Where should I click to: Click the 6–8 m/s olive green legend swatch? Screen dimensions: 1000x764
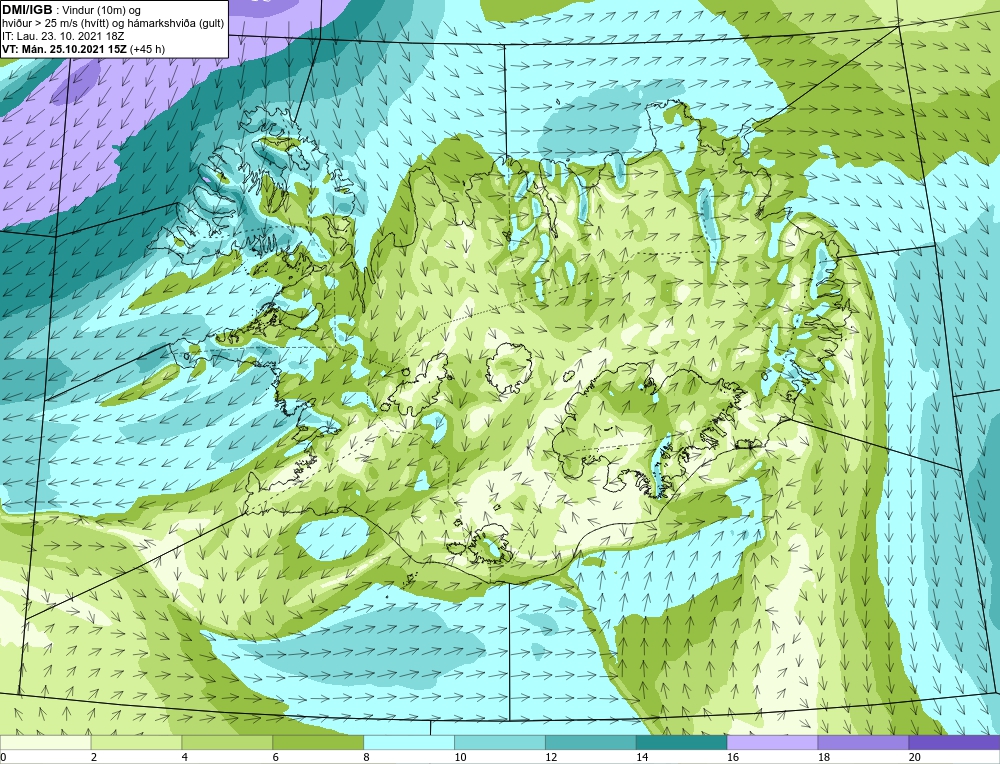(x=318, y=742)
